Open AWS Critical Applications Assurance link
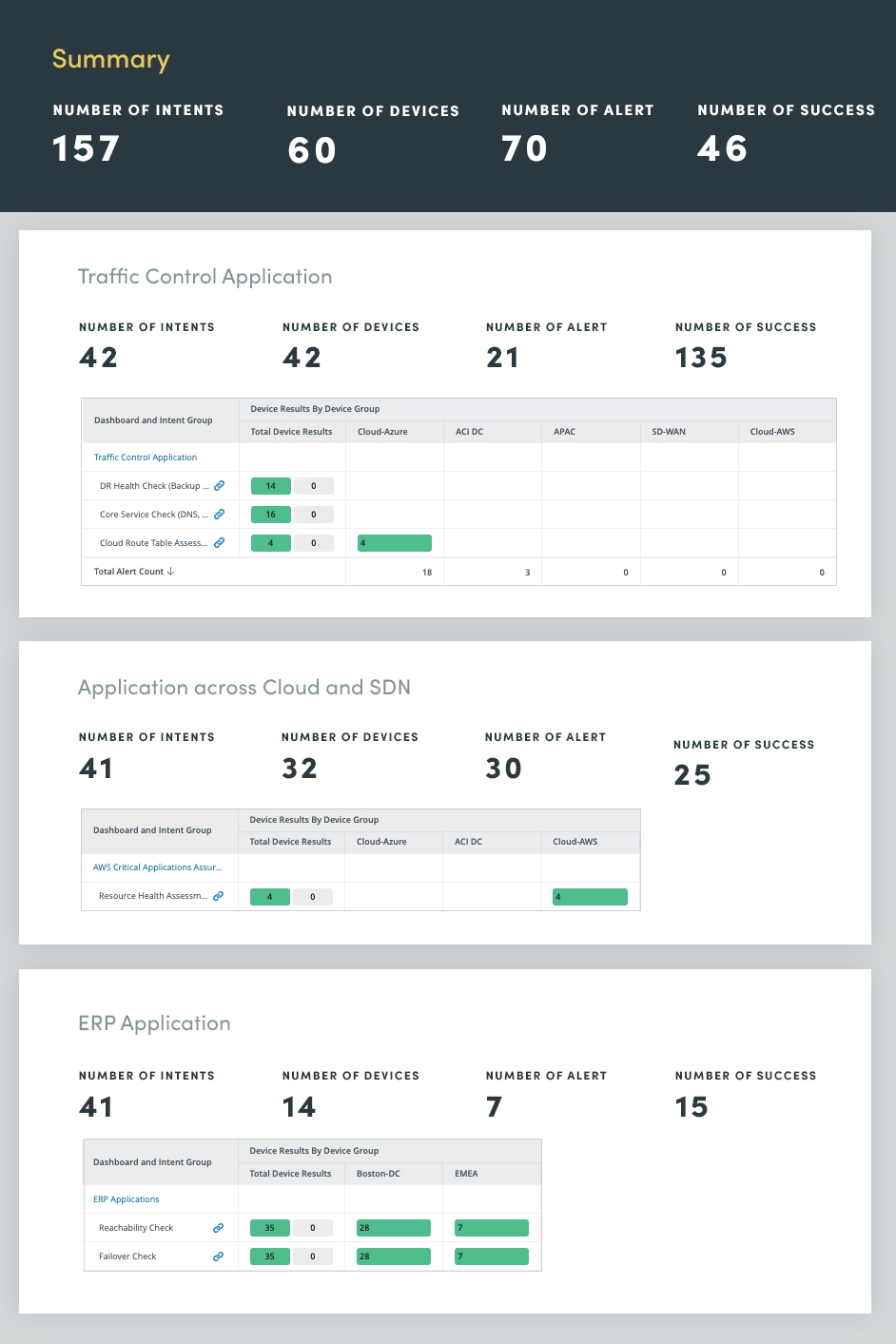 [158, 867]
